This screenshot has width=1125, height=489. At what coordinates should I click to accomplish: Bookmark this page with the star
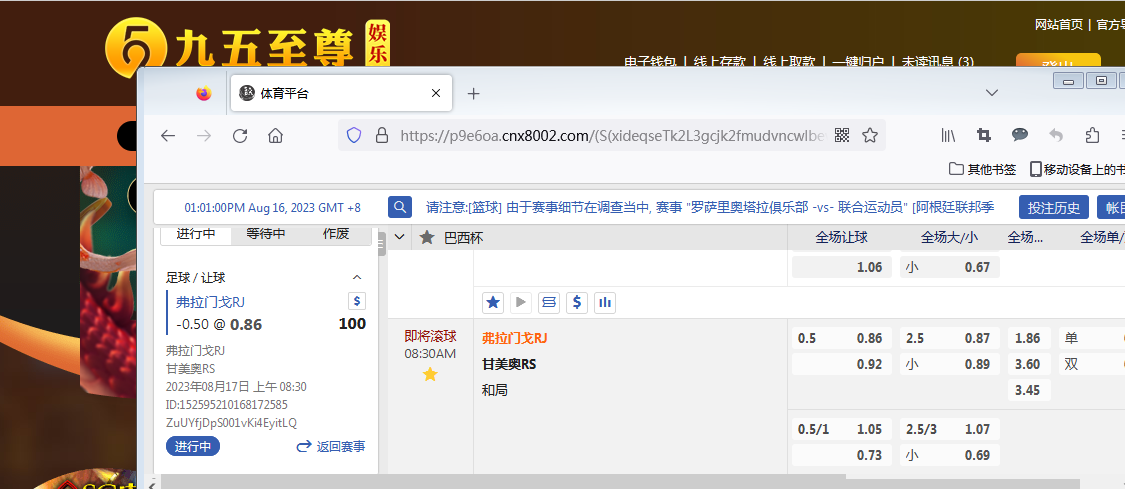point(870,136)
